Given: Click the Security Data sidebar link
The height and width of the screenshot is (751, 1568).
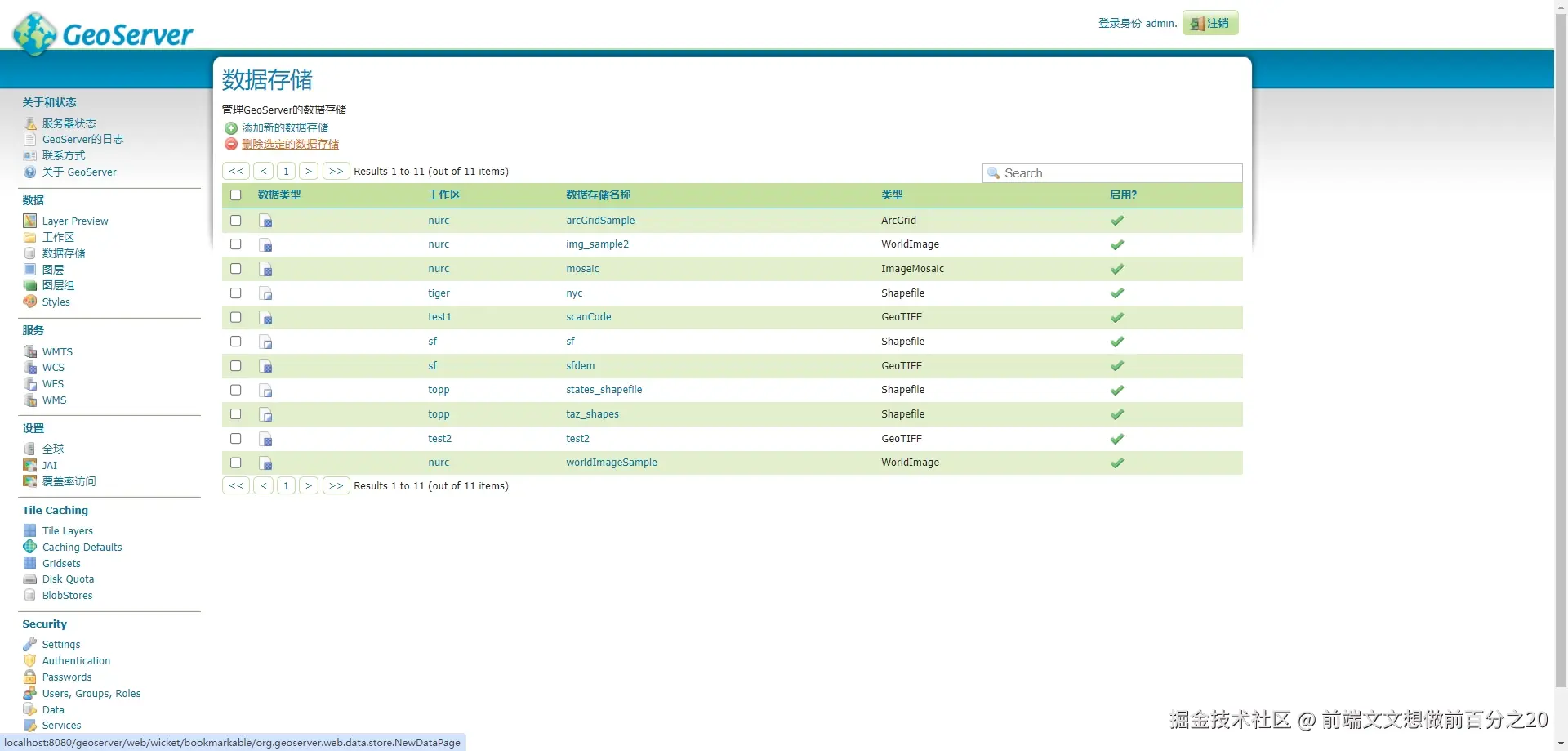Looking at the screenshot, I should coord(53,710).
